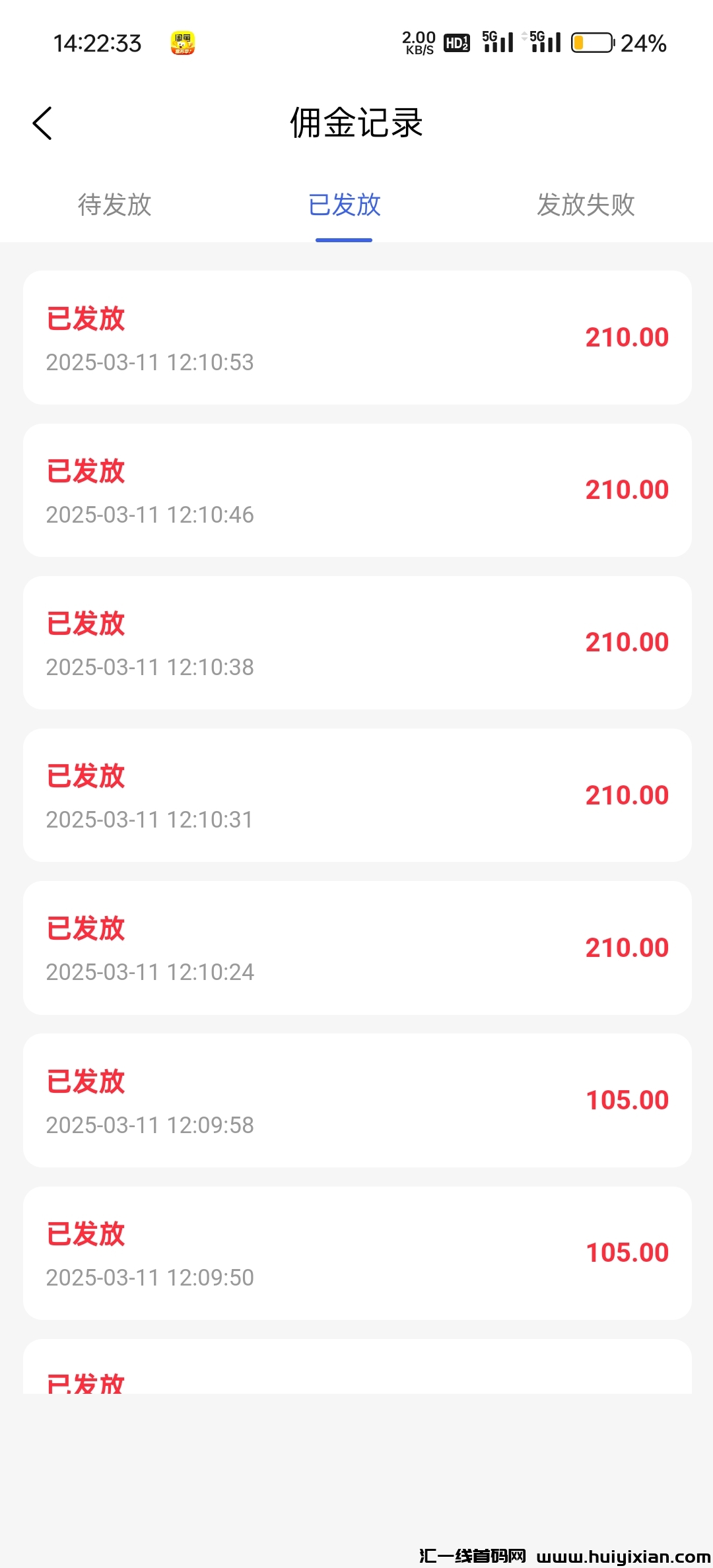Open the 105.00 record at 12:09:58

pos(357,1100)
